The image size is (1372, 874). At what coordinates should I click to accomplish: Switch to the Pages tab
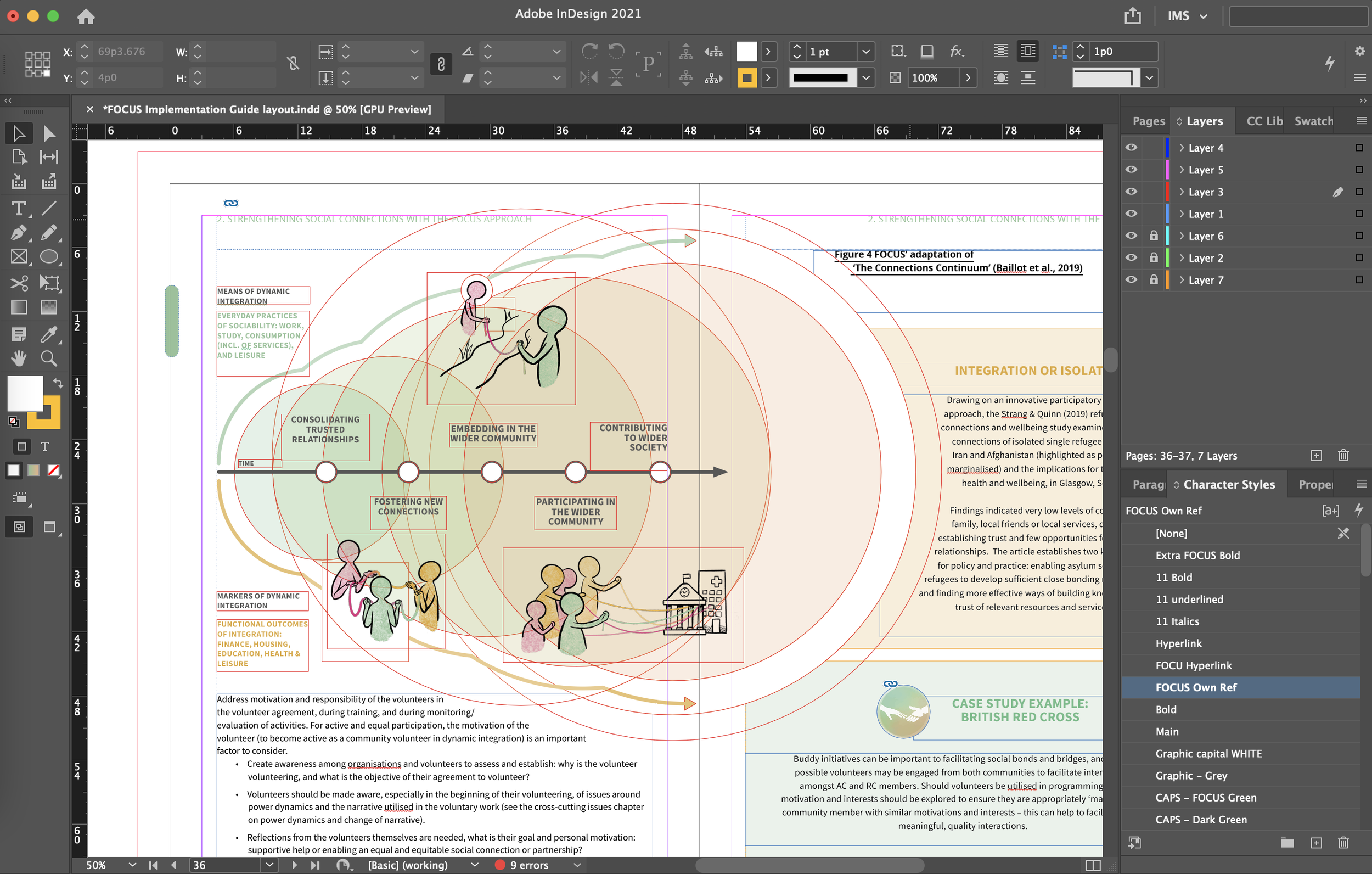click(1148, 121)
